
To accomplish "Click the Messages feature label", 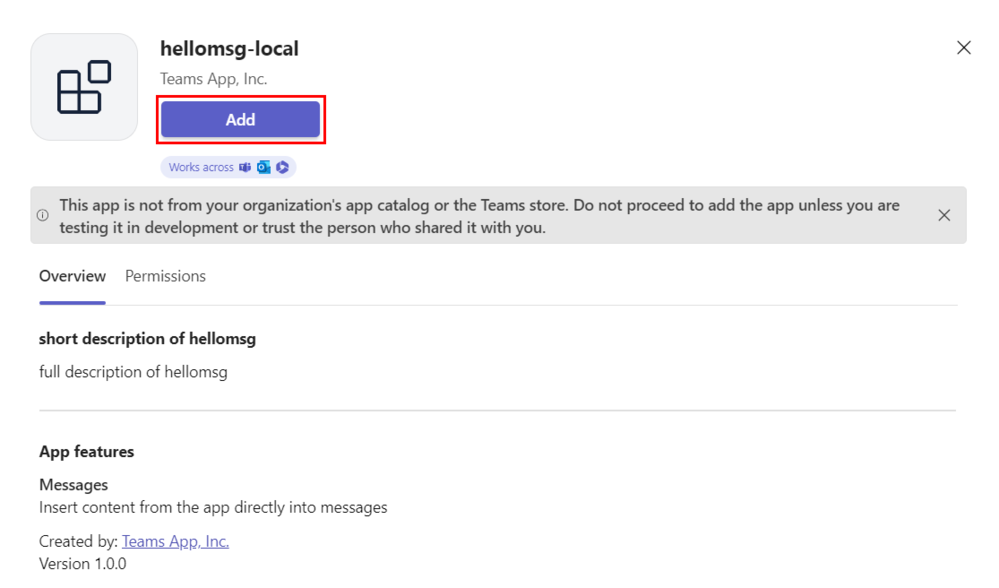I will 73,485.
